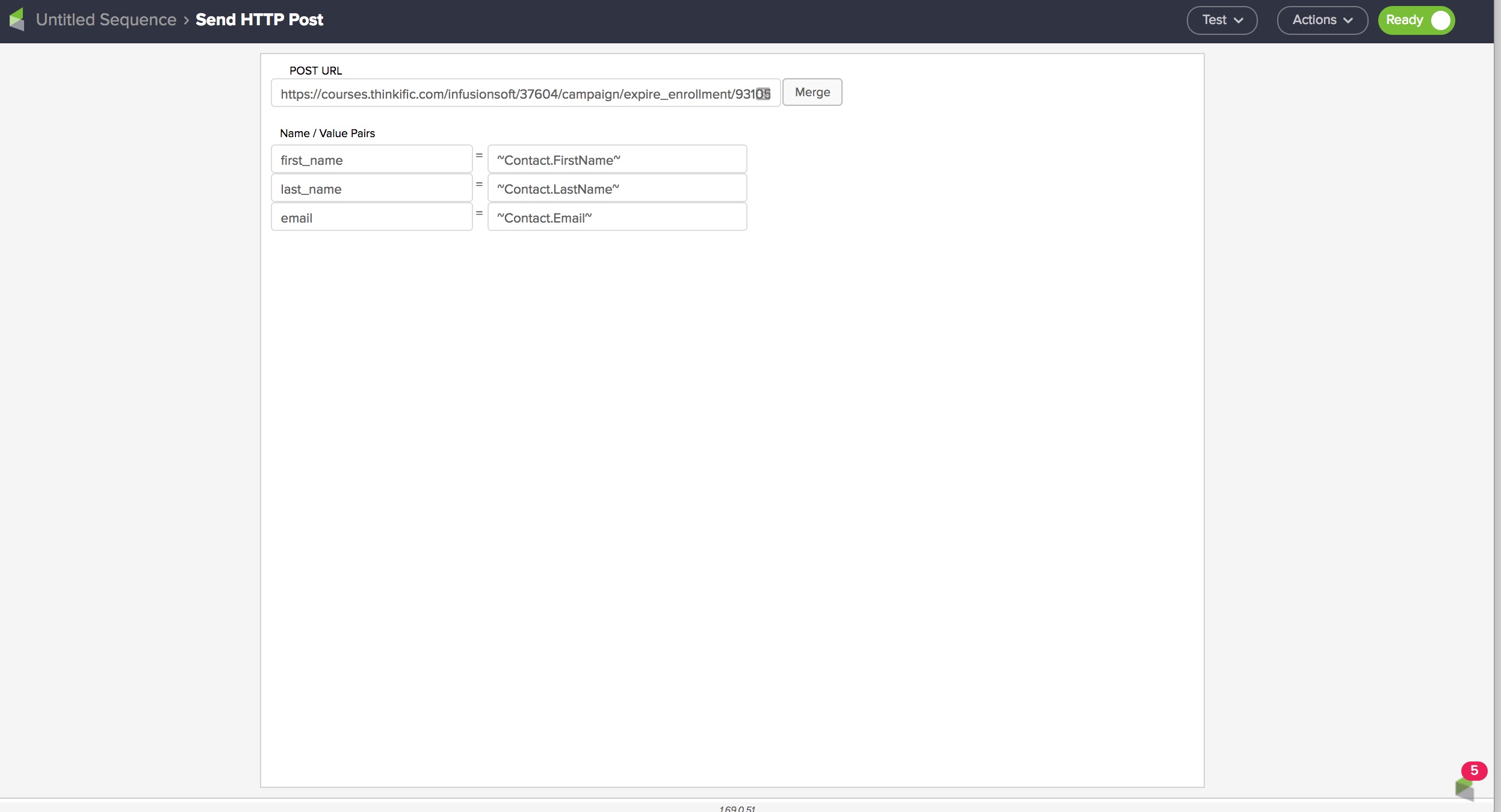Select the first_name name field

pos(371,160)
